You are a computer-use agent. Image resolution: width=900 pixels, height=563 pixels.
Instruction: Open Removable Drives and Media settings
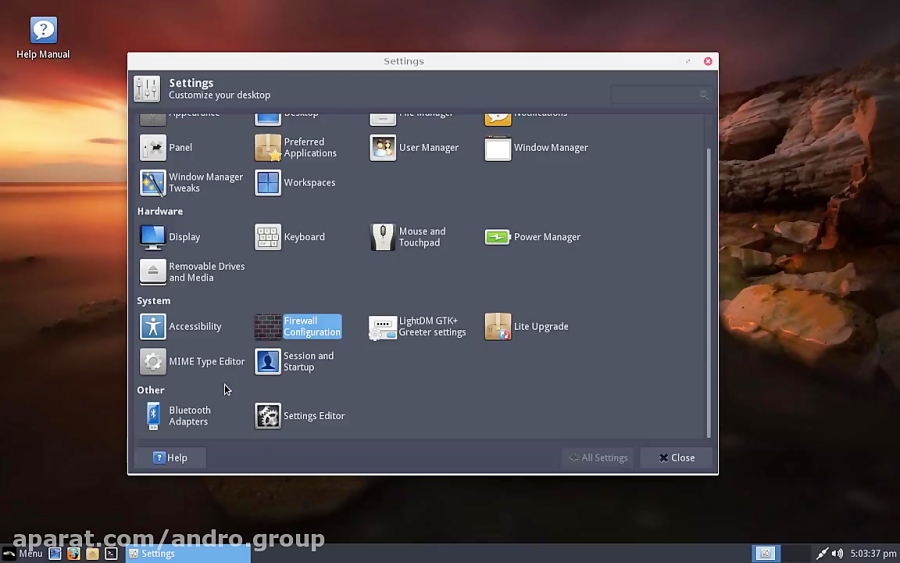(193, 271)
